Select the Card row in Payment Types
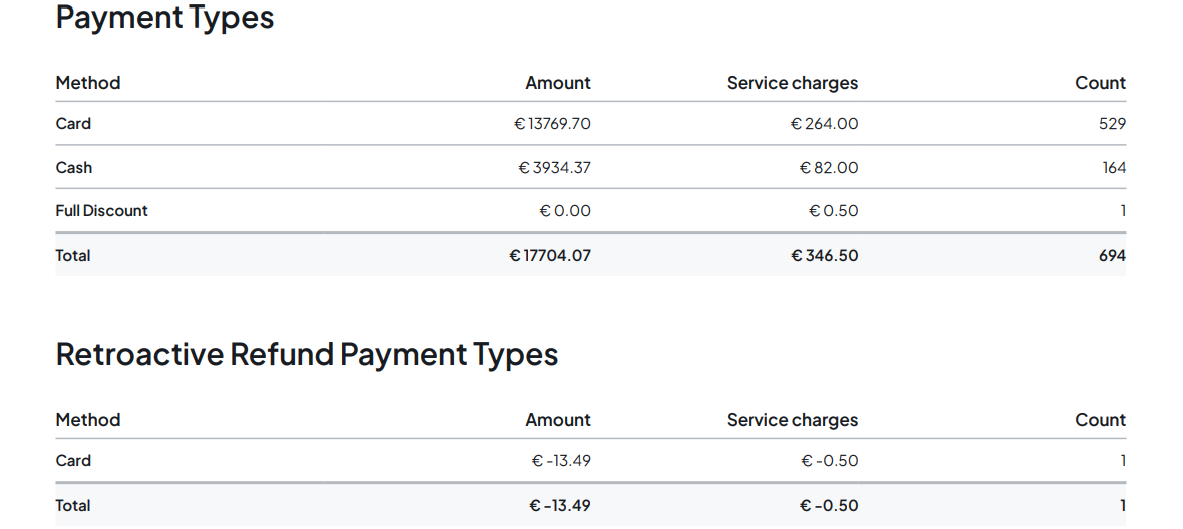This screenshot has height=529, width=1183. coord(73,124)
